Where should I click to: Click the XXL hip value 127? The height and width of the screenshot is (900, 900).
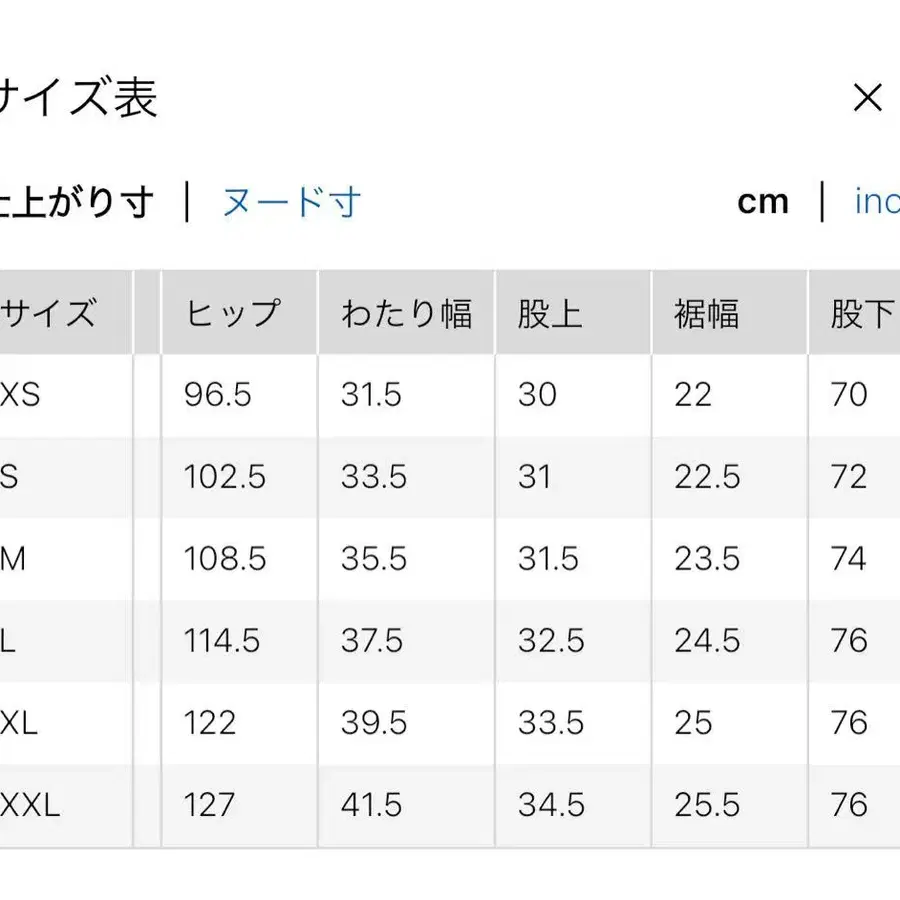pos(210,804)
